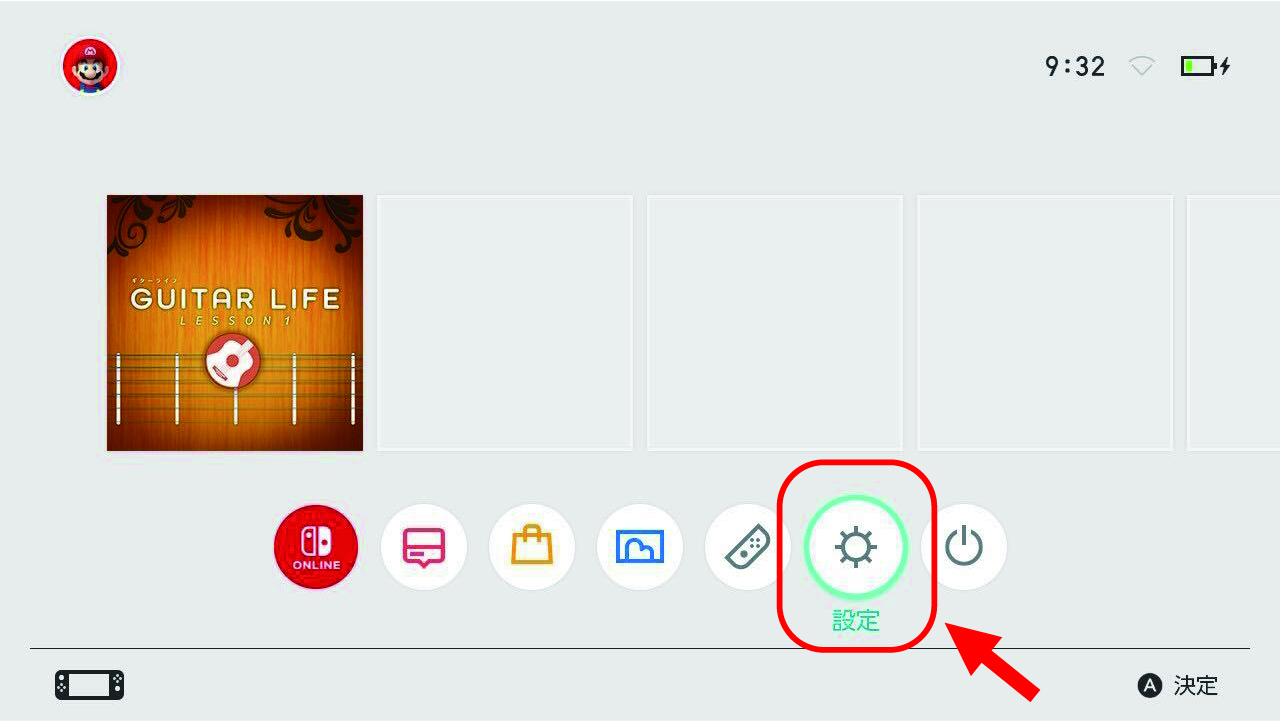This screenshot has width=1281, height=721.
Task: Open the News speech-bubble icon
Action: point(424,547)
